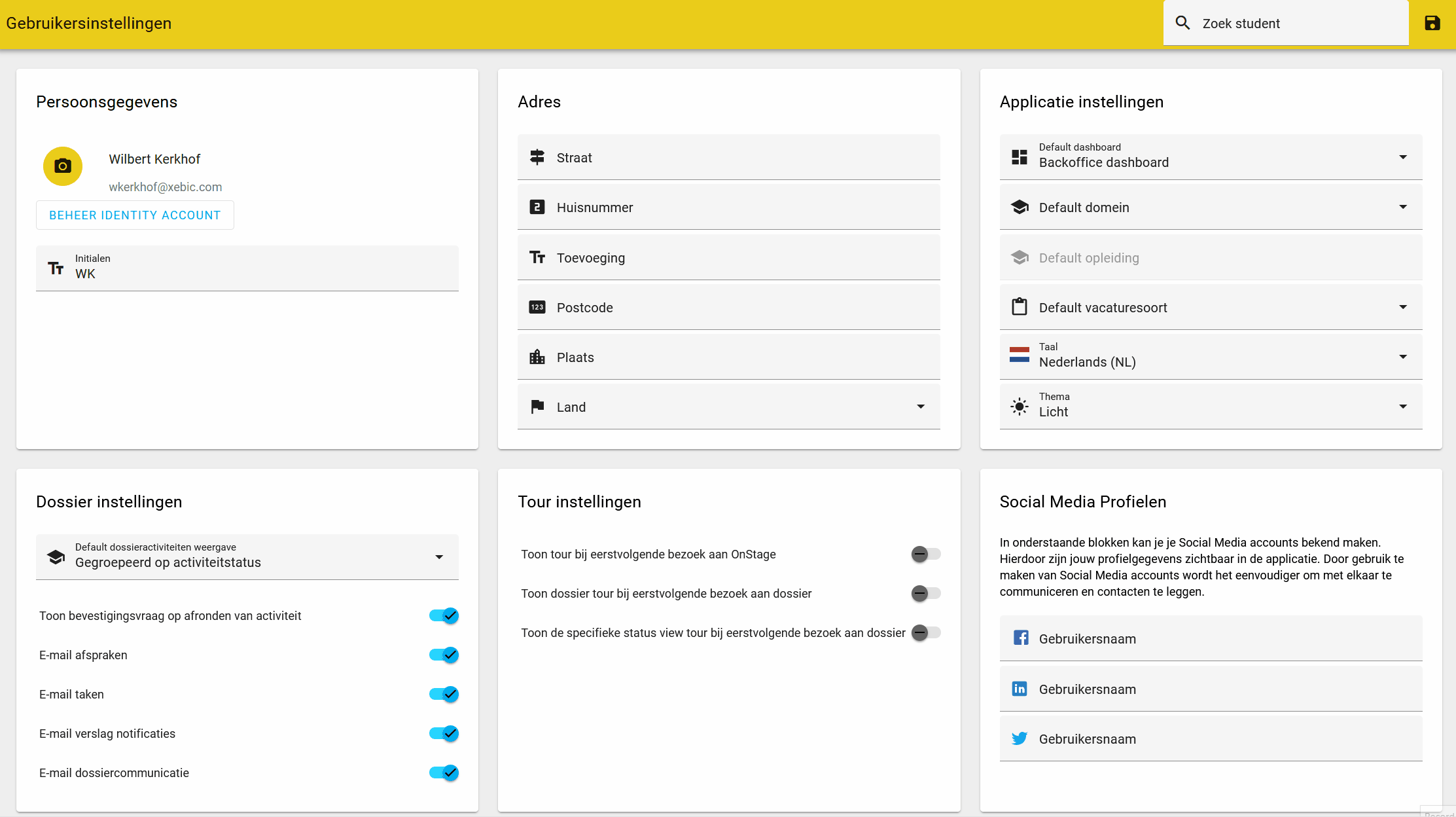Click the search magnifier icon
This screenshot has width=1456, height=817.
1182,22
